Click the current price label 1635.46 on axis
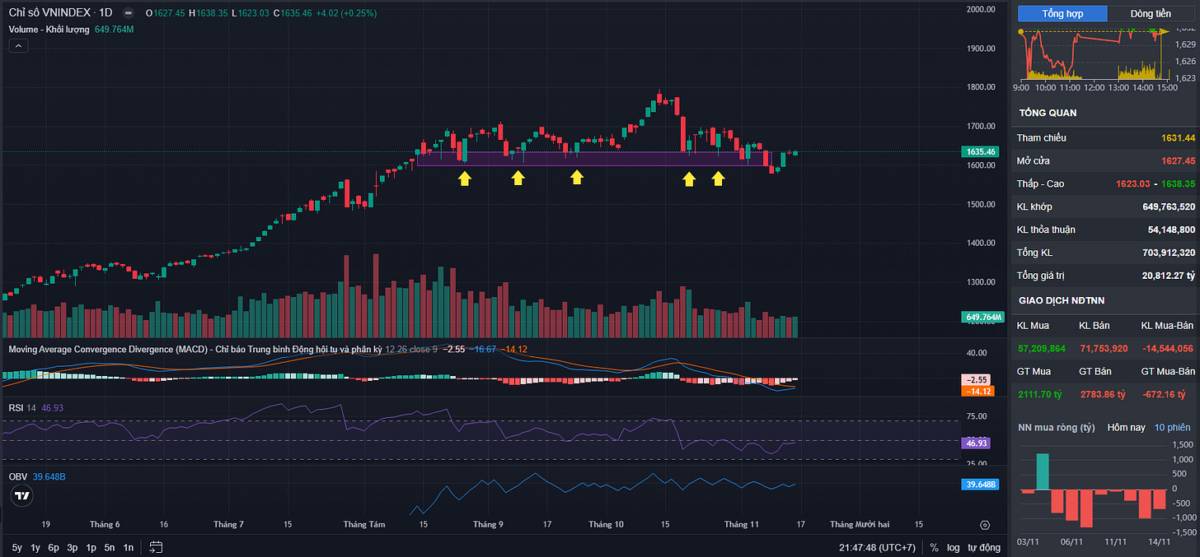 pyautogui.click(x=981, y=152)
